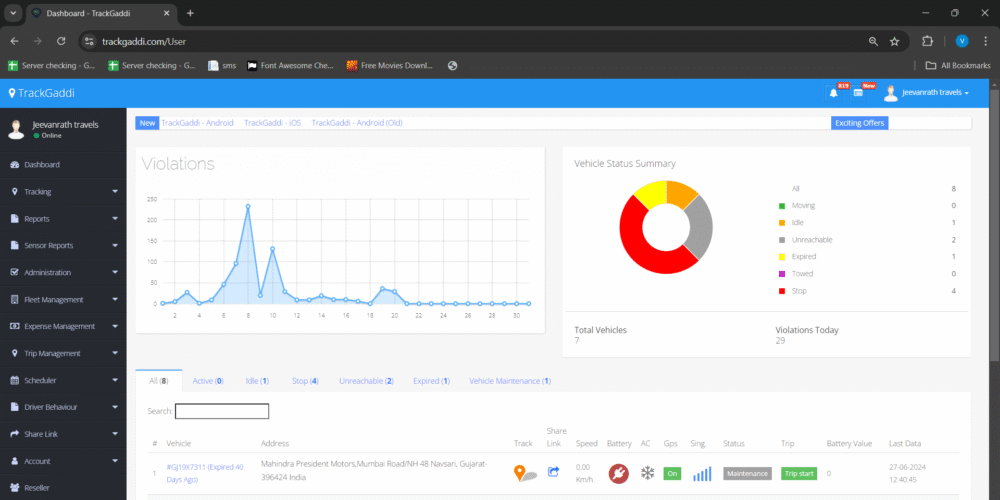This screenshot has width=1000, height=500.
Task: Toggle the green GPS 'On' indicator
Action: (672, 474)
